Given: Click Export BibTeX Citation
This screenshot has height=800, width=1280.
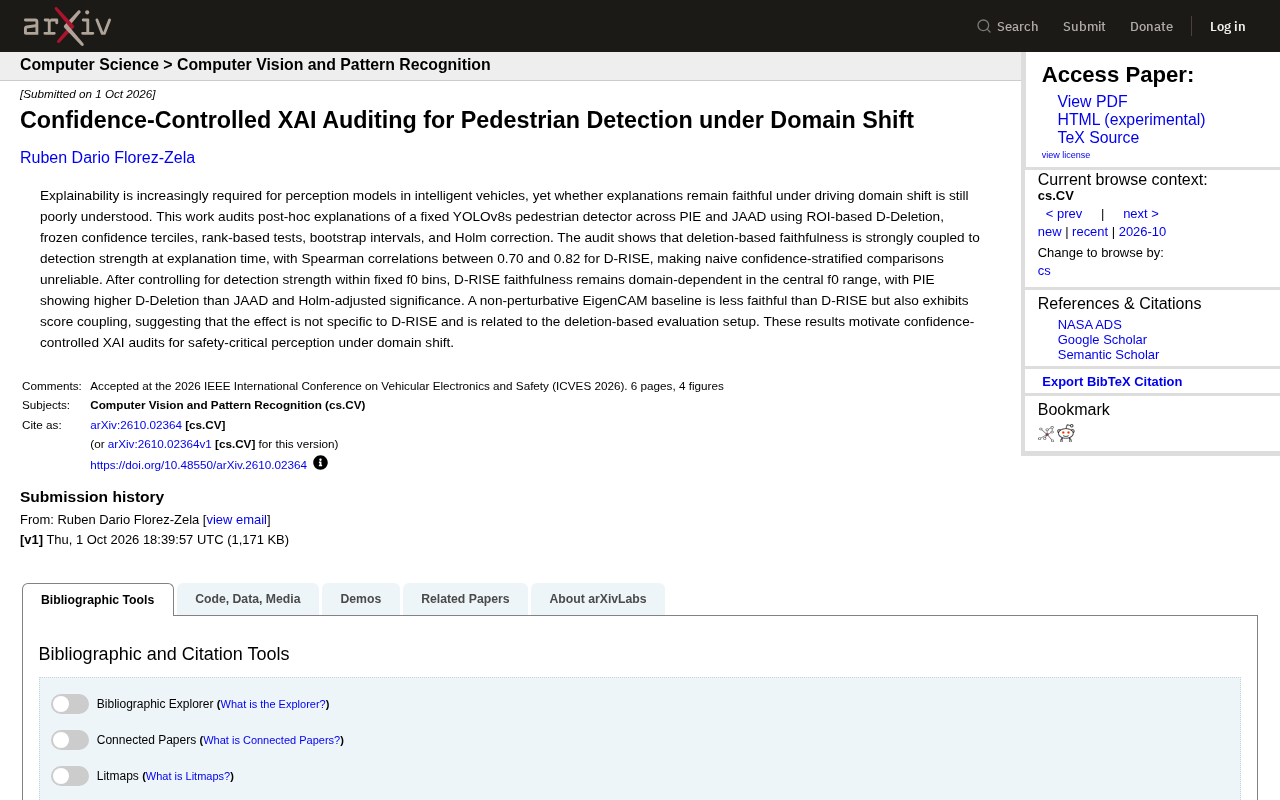Looking at the screenshot, I should pos(1112,382).
